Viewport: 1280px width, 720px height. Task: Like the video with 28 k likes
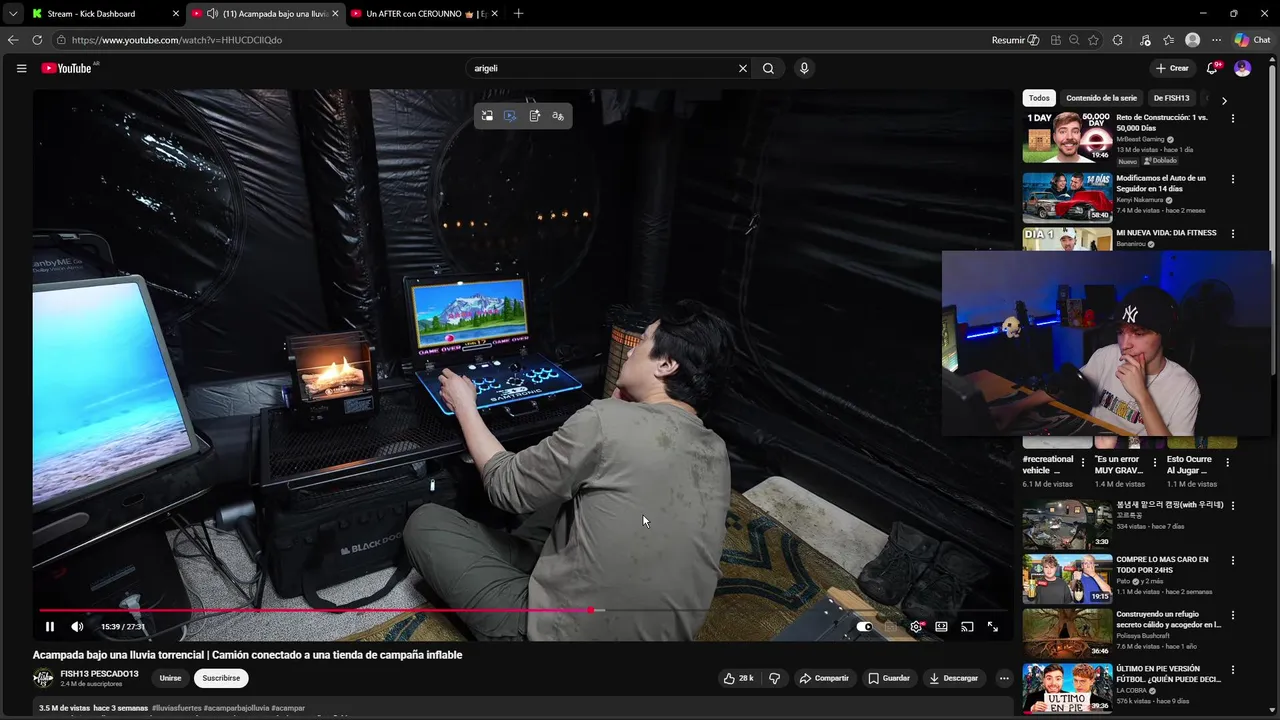[x=738, y=678]
